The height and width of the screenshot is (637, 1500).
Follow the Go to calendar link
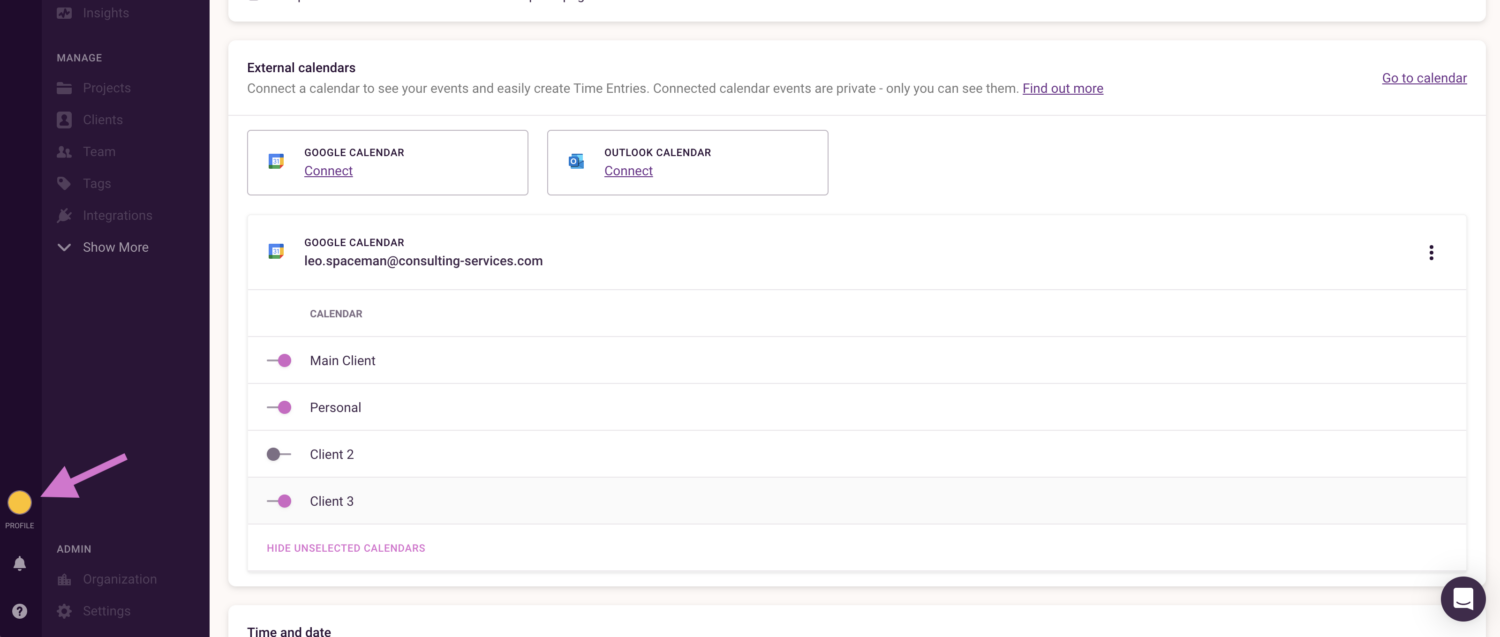pos(1424,78)
